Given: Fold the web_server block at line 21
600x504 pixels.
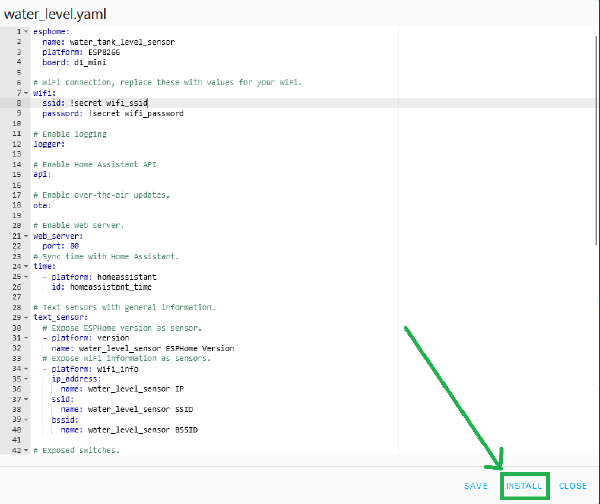Looking at the screenshot, I should point(26,235).
